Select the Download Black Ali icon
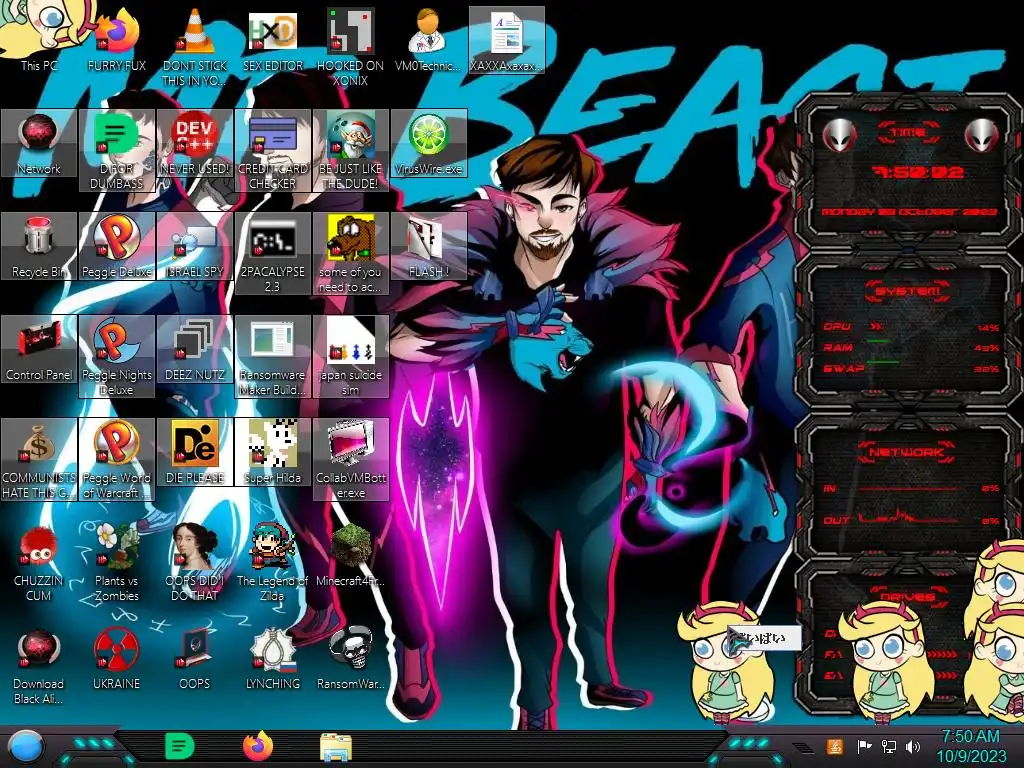This screenshot has width=1024, height=768. [x=39, y=666]
